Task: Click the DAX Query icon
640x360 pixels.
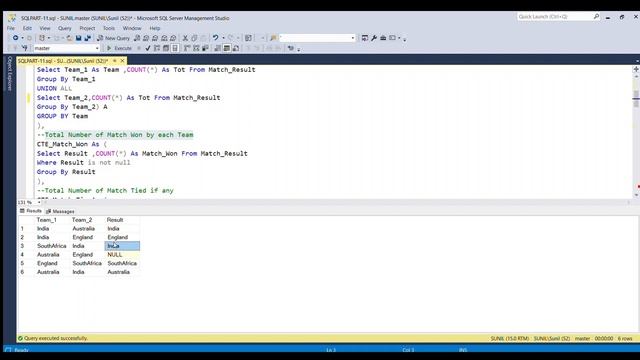Action: tap(173, 38)
